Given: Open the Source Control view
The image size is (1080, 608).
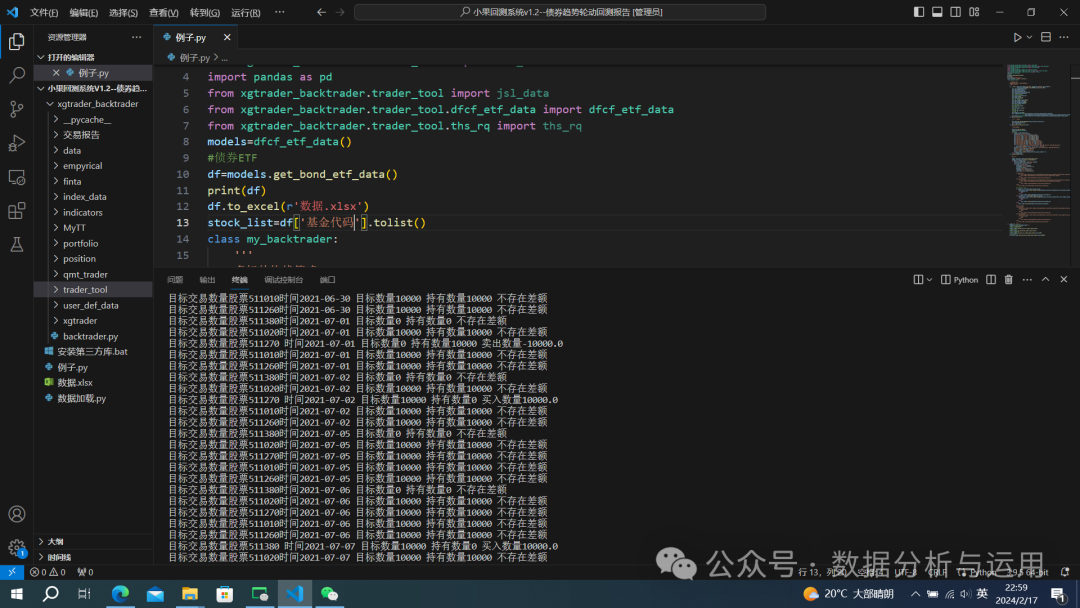Looking at the screenshot, I should pyautogui.click(x=17, y=109).
